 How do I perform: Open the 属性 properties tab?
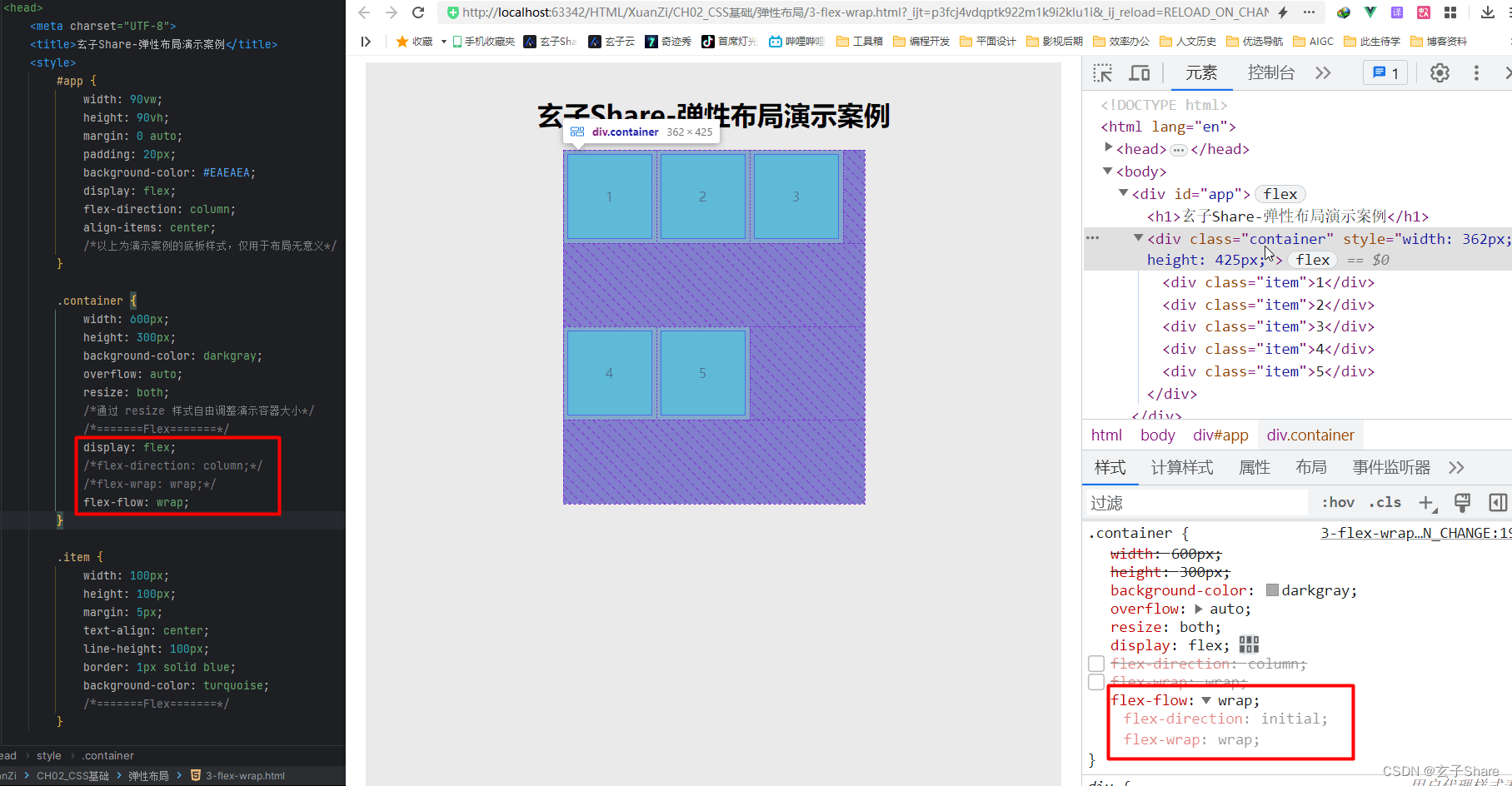tap(1255, 468)
